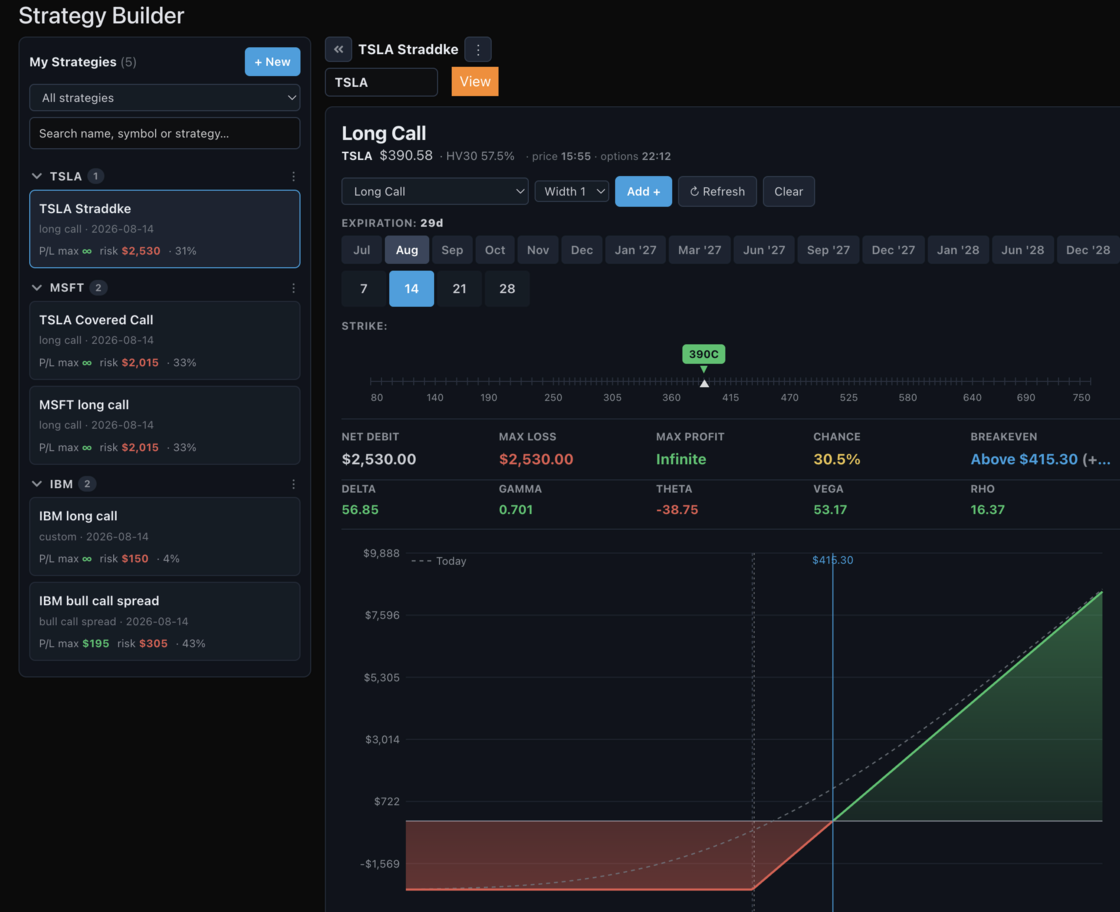Select the Dec expiration month
1120x912 pixels.
pos(581,250)
